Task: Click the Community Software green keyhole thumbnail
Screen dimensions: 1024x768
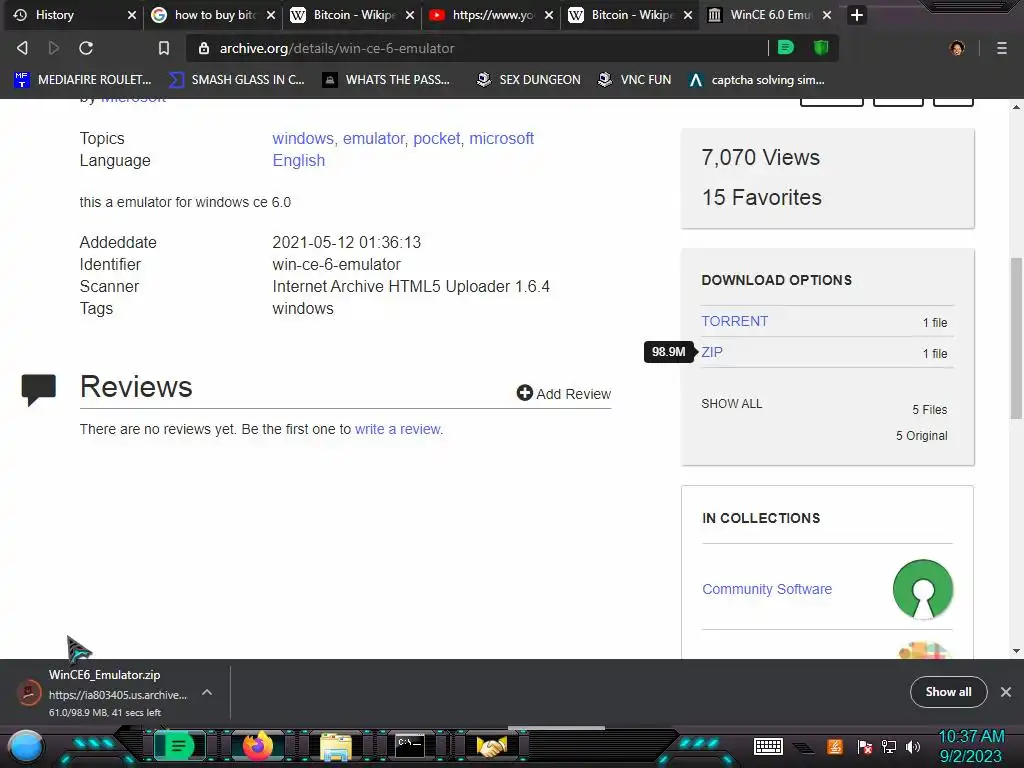Action: (923, 589)
